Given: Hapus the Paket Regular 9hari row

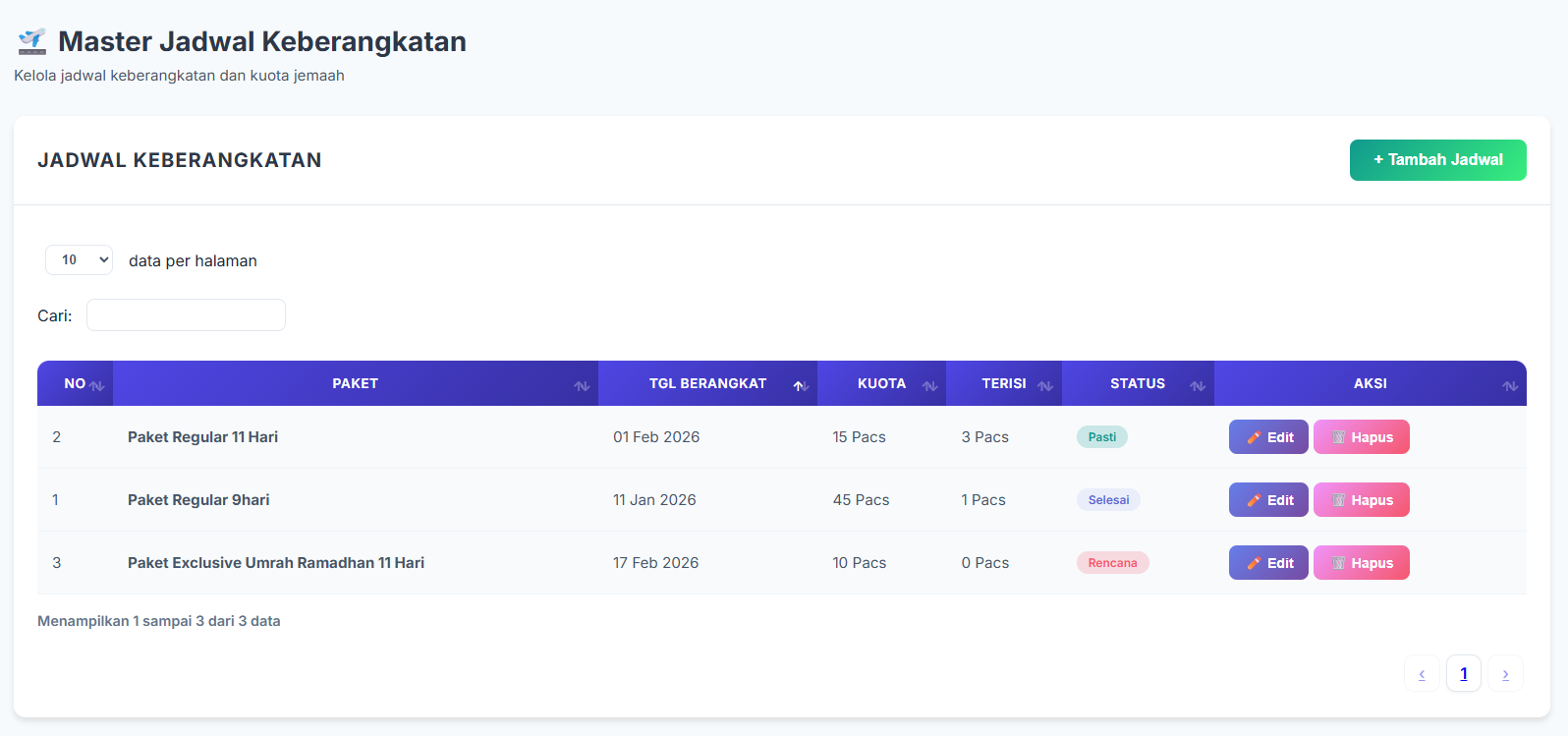Looking at the screenshot, I should click(x=1361, y=500).
